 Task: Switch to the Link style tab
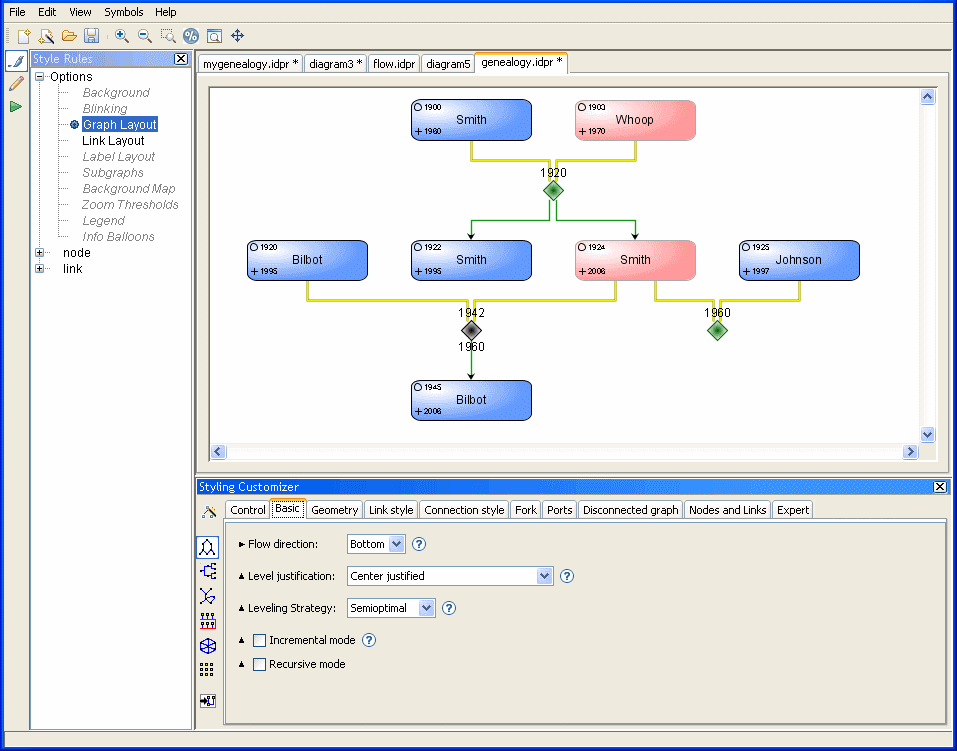(391, 510)
